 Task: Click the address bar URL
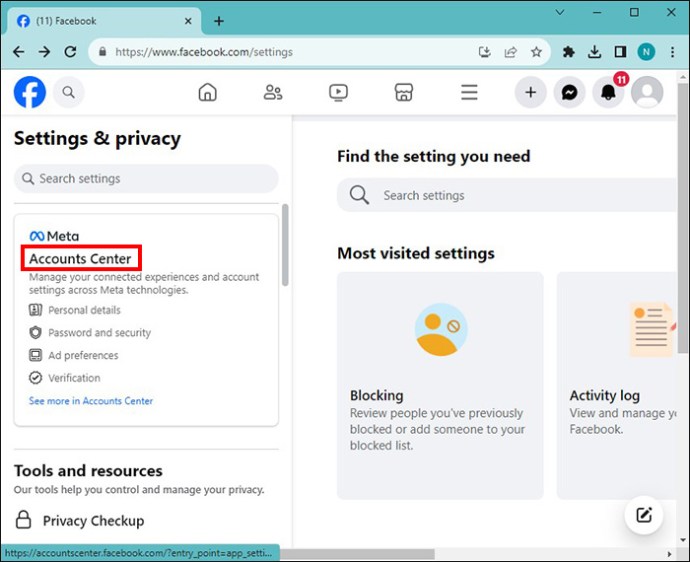click(204, 52)
